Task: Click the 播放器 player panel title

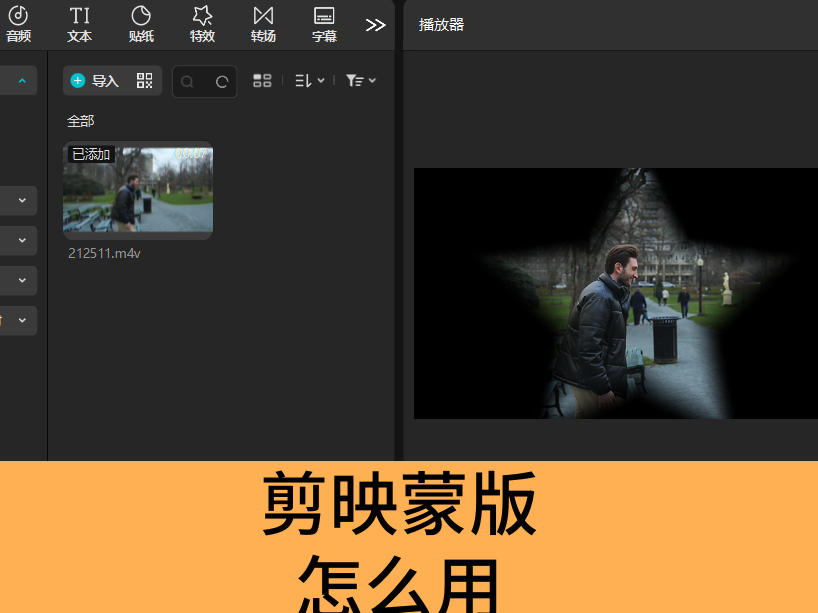Action: pos(441,25)
